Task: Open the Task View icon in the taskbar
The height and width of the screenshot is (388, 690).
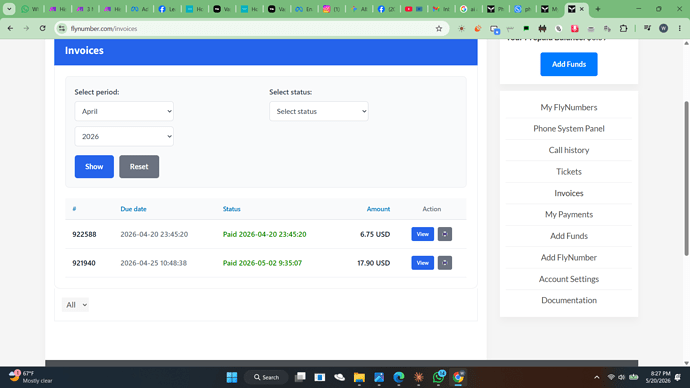Action: pos(300,377)
